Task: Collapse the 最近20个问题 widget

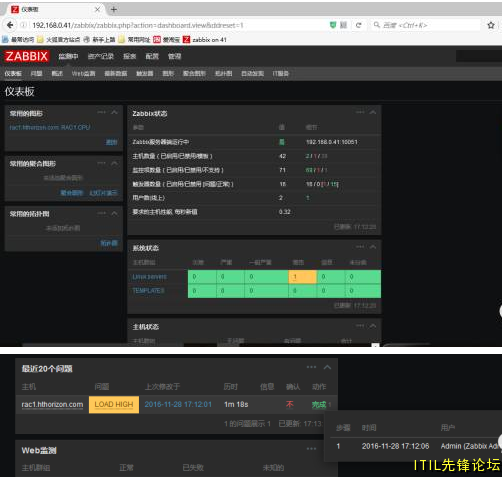Action: [327, 367]
